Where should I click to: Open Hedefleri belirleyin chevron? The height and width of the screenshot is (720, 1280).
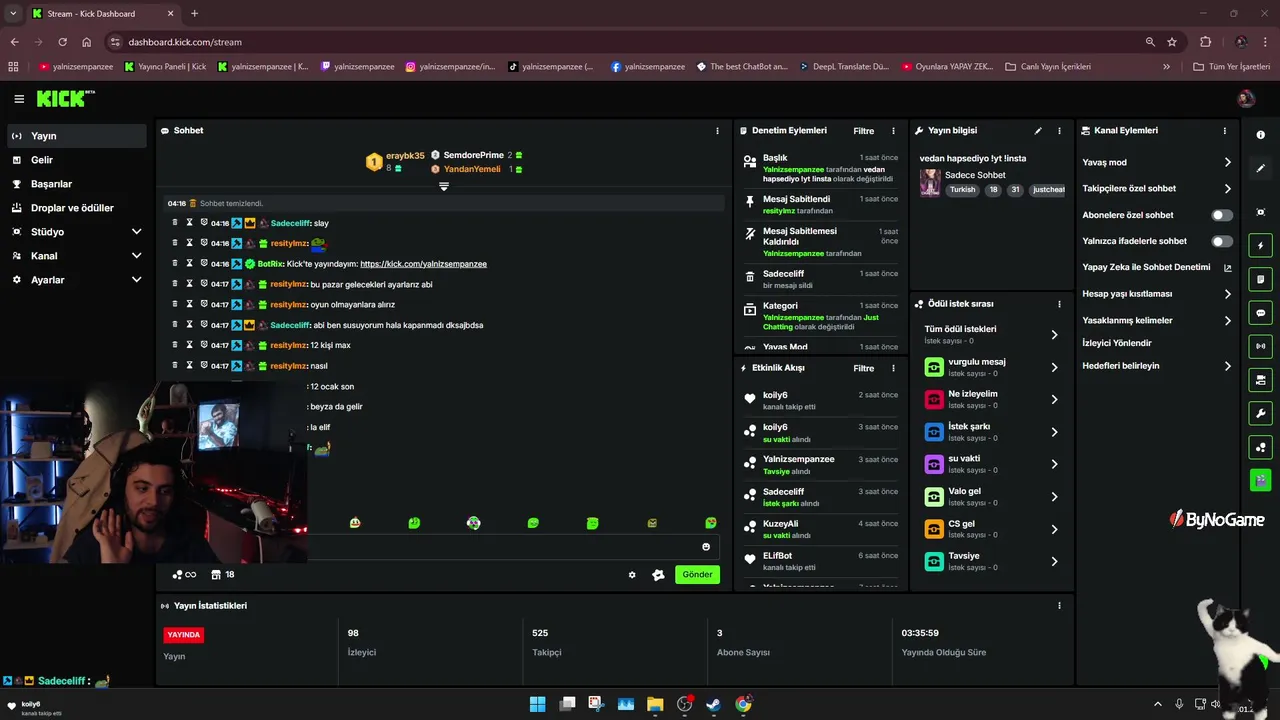(1228, 366)
